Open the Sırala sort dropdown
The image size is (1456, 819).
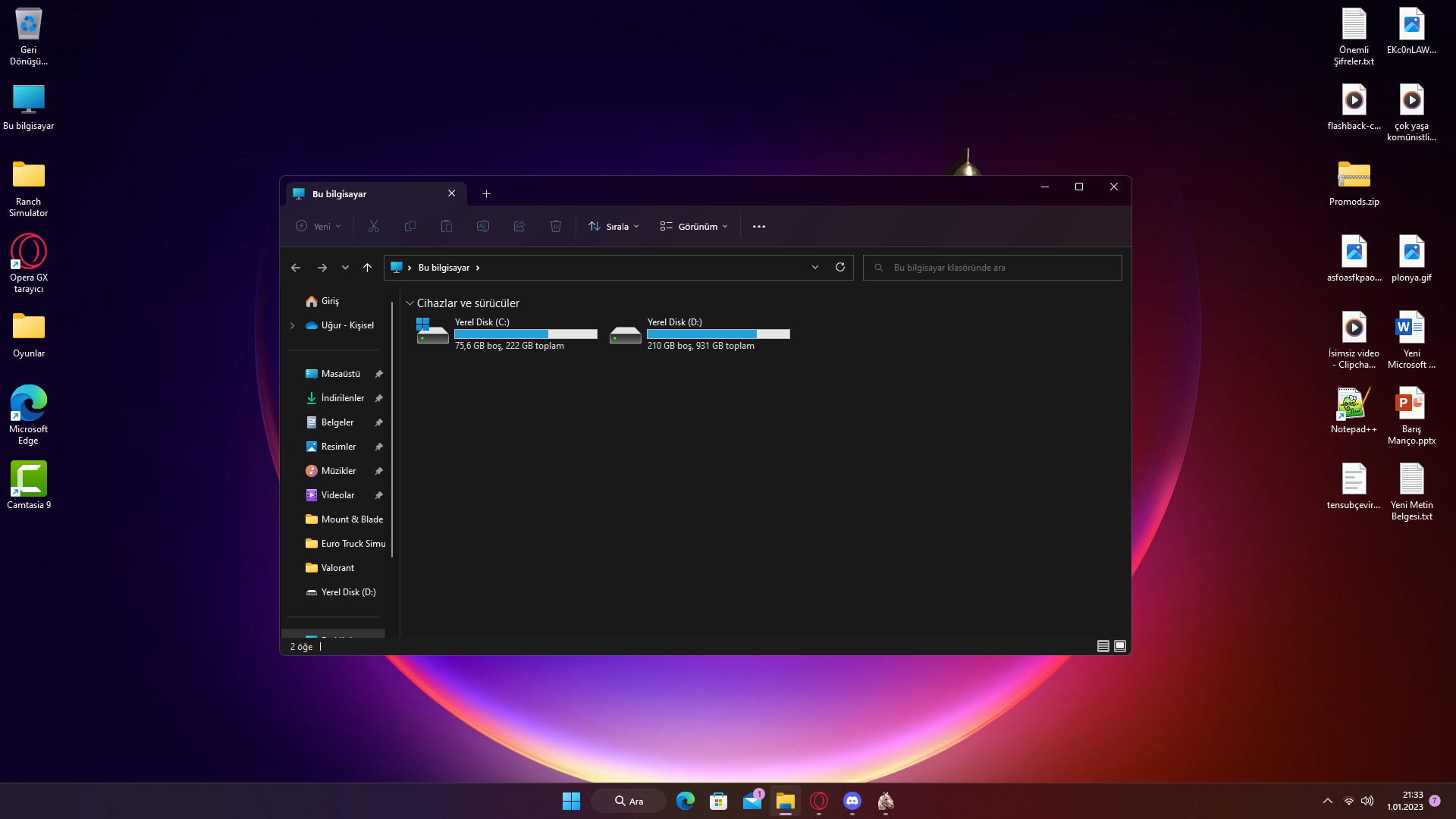pos(613,226)
